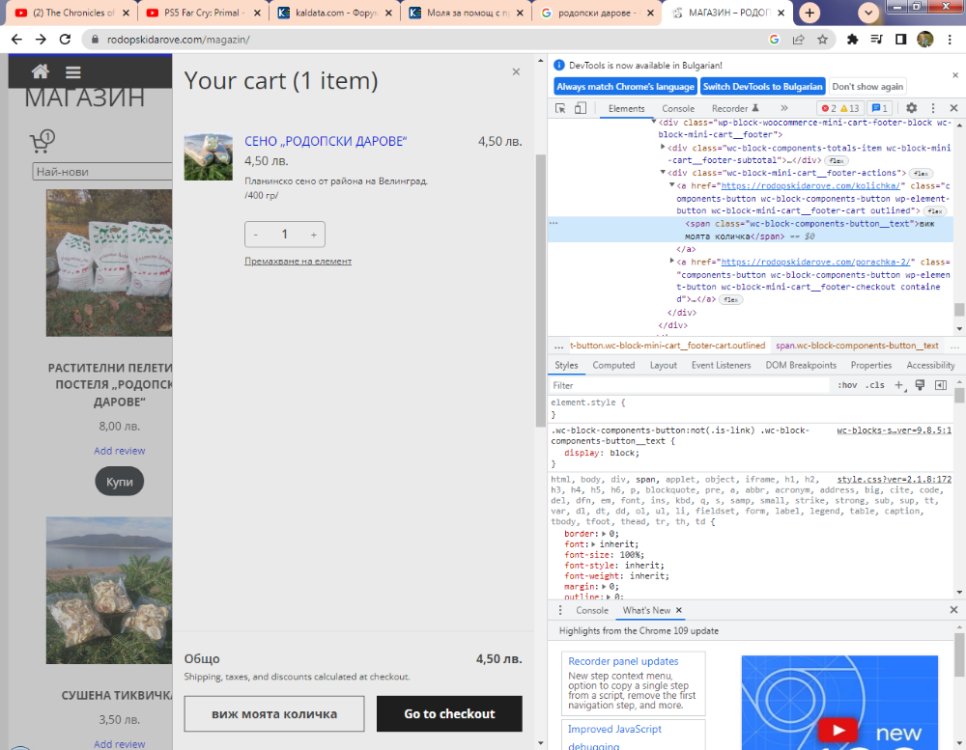Open the site hamburger menu
The width and height of the screenshot is (966, 750).
click(73, 72)
